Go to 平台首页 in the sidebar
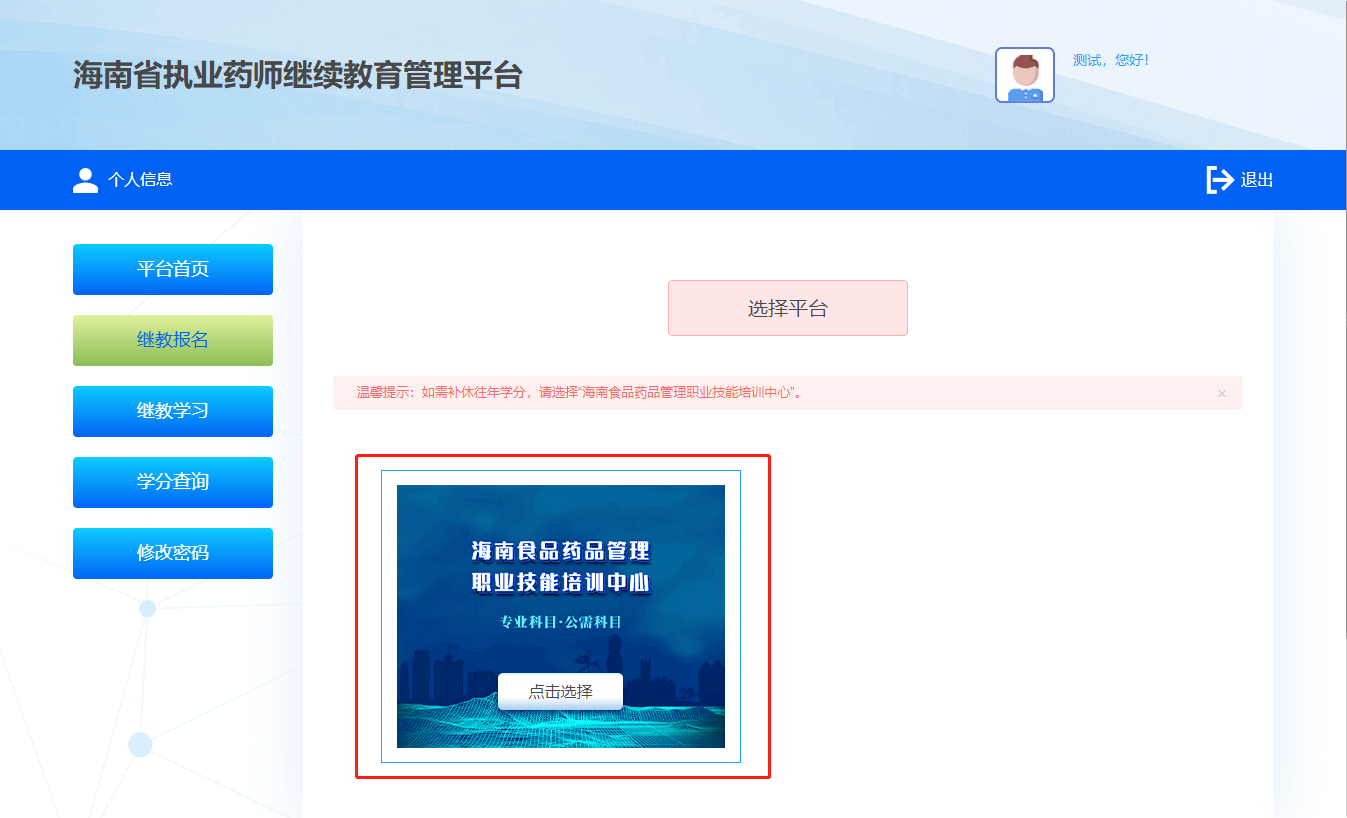 [x=173, y=269]
